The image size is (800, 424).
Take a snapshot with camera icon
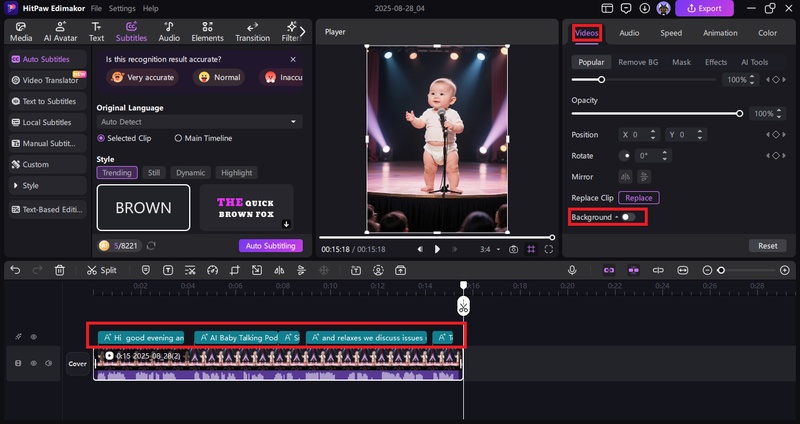(x=513, y=250)
